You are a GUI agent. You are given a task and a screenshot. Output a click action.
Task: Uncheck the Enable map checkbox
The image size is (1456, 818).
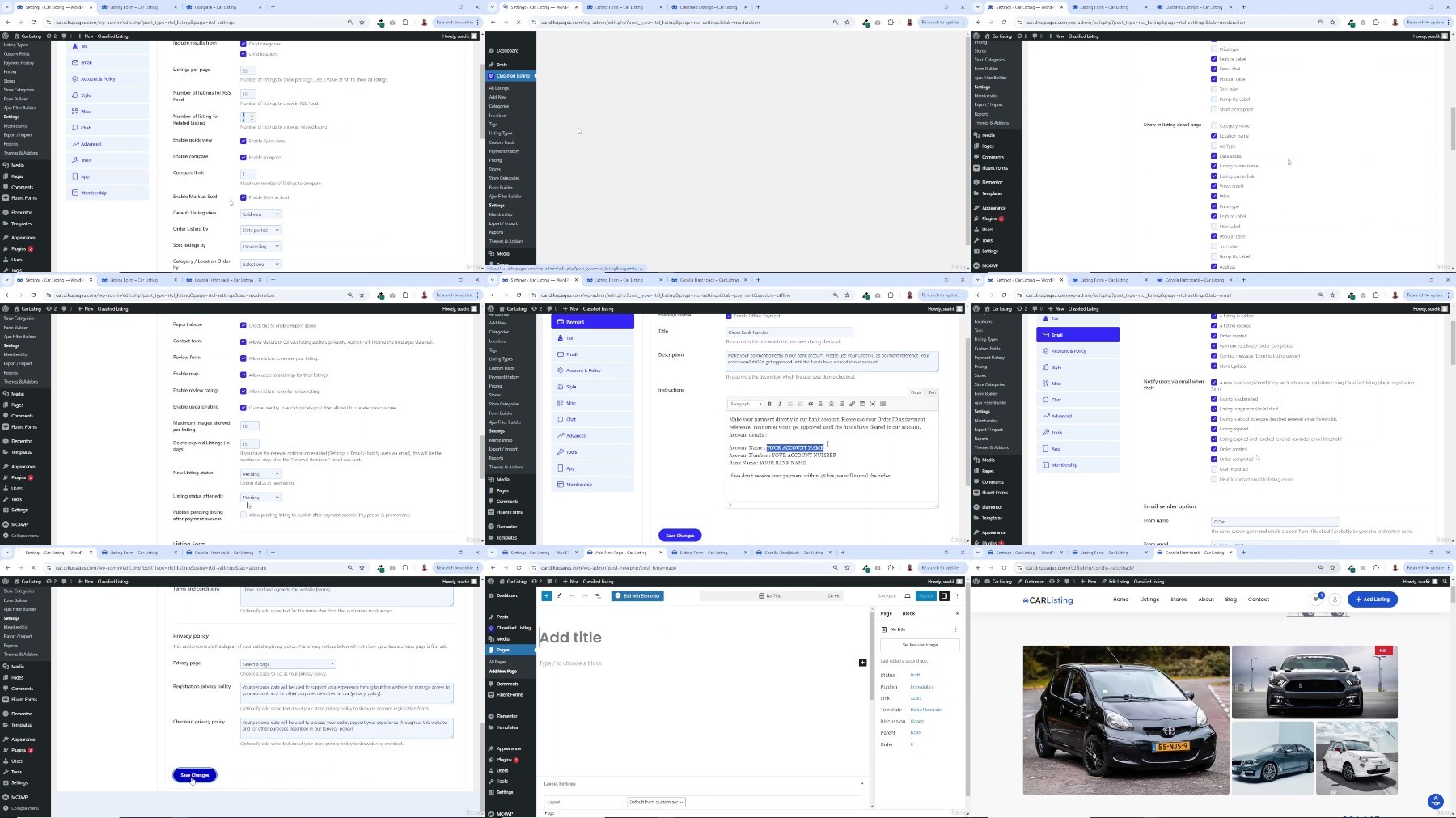(x=243, y=375)
